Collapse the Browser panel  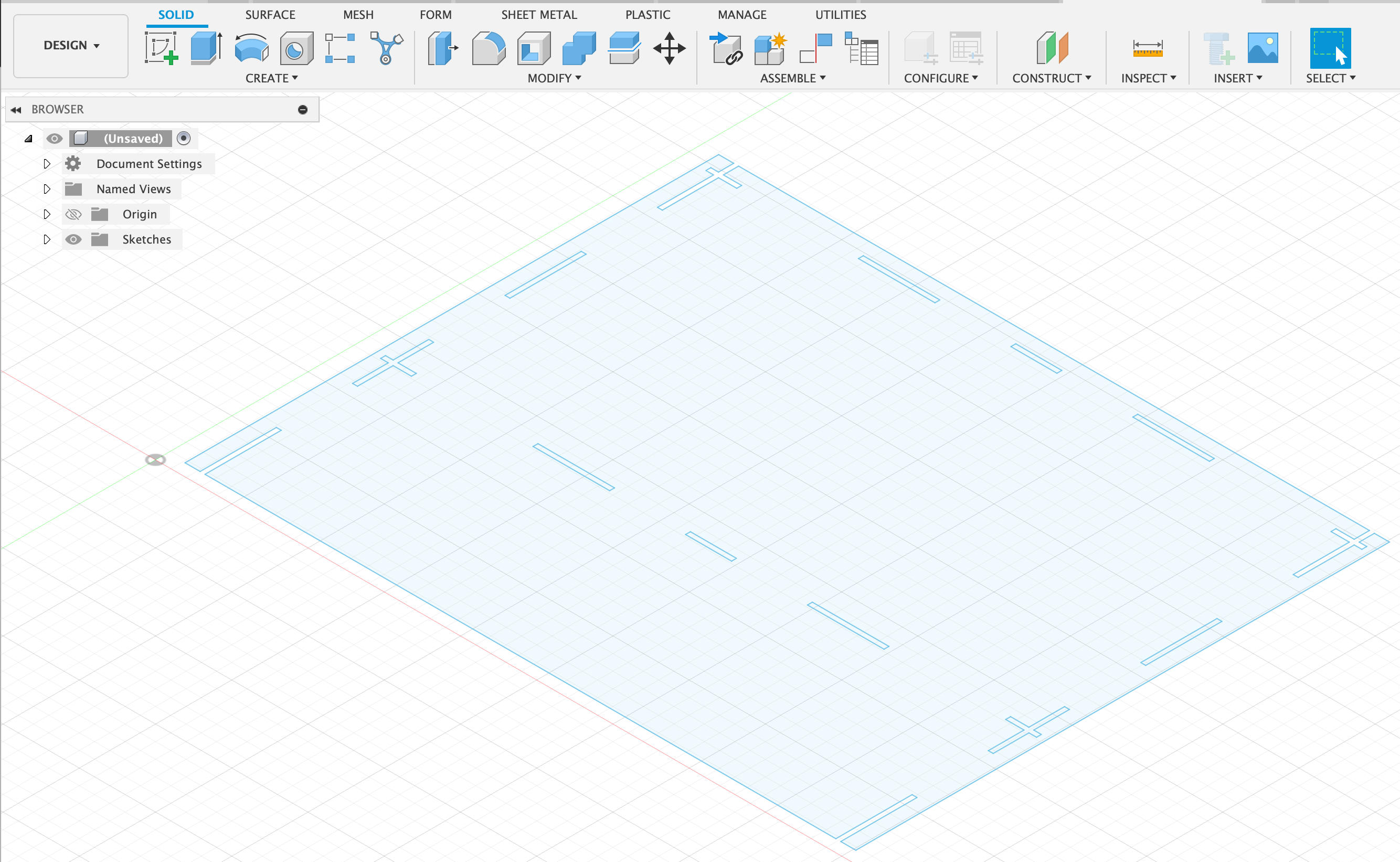coord(15,109)
